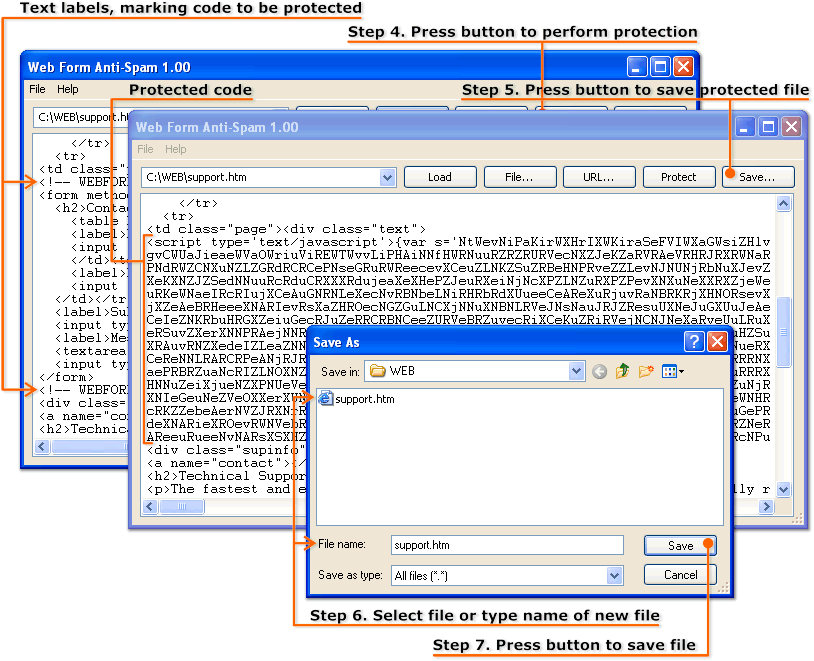Open File menu in the back Anti-Spam window
The image size is (814, 661).
tap(37, 89)
